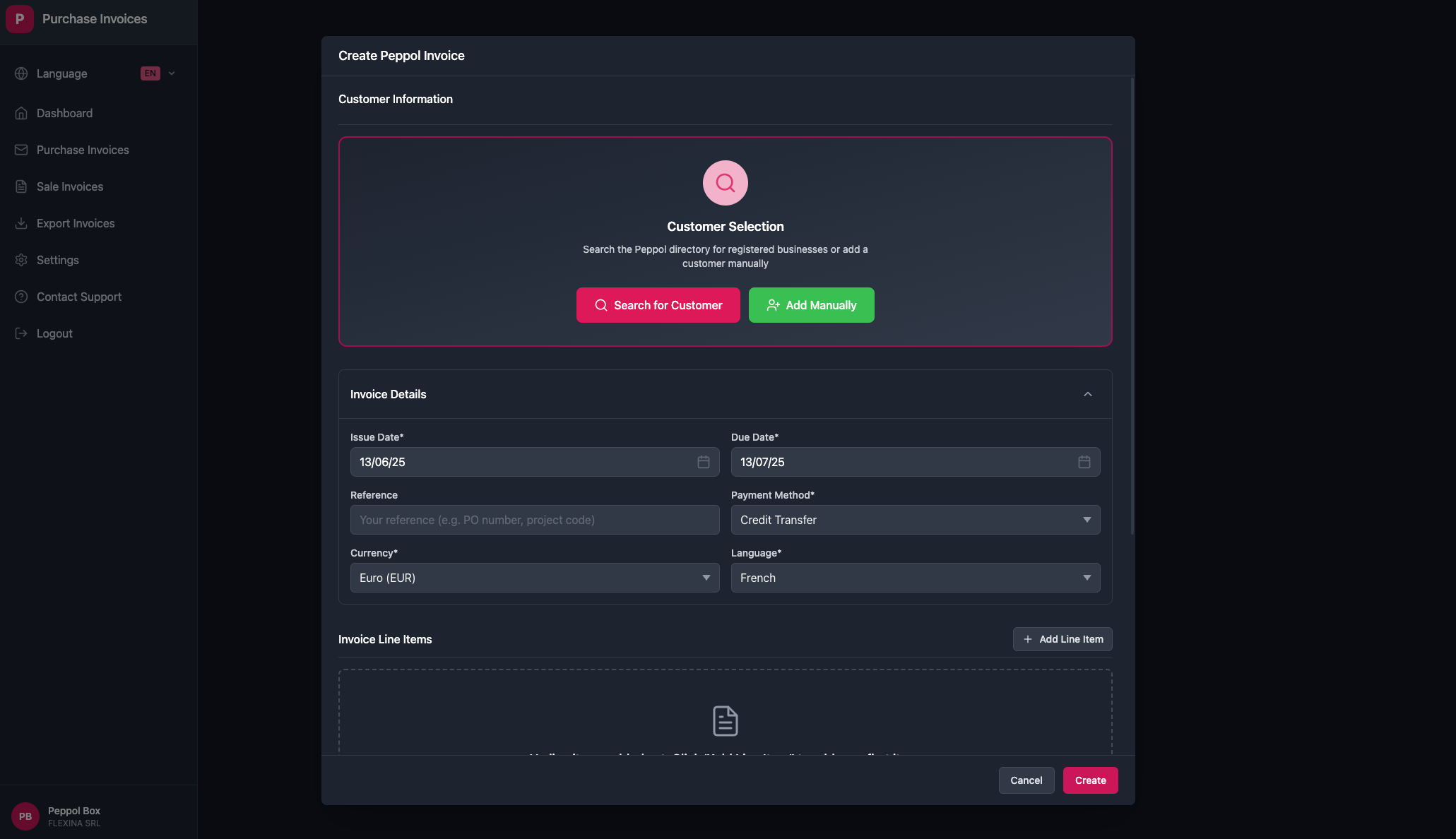Image resolution: width=1456 pixels, height=839 pixels.
Task: Click the Due Date field
Action: tap(916, 462)
